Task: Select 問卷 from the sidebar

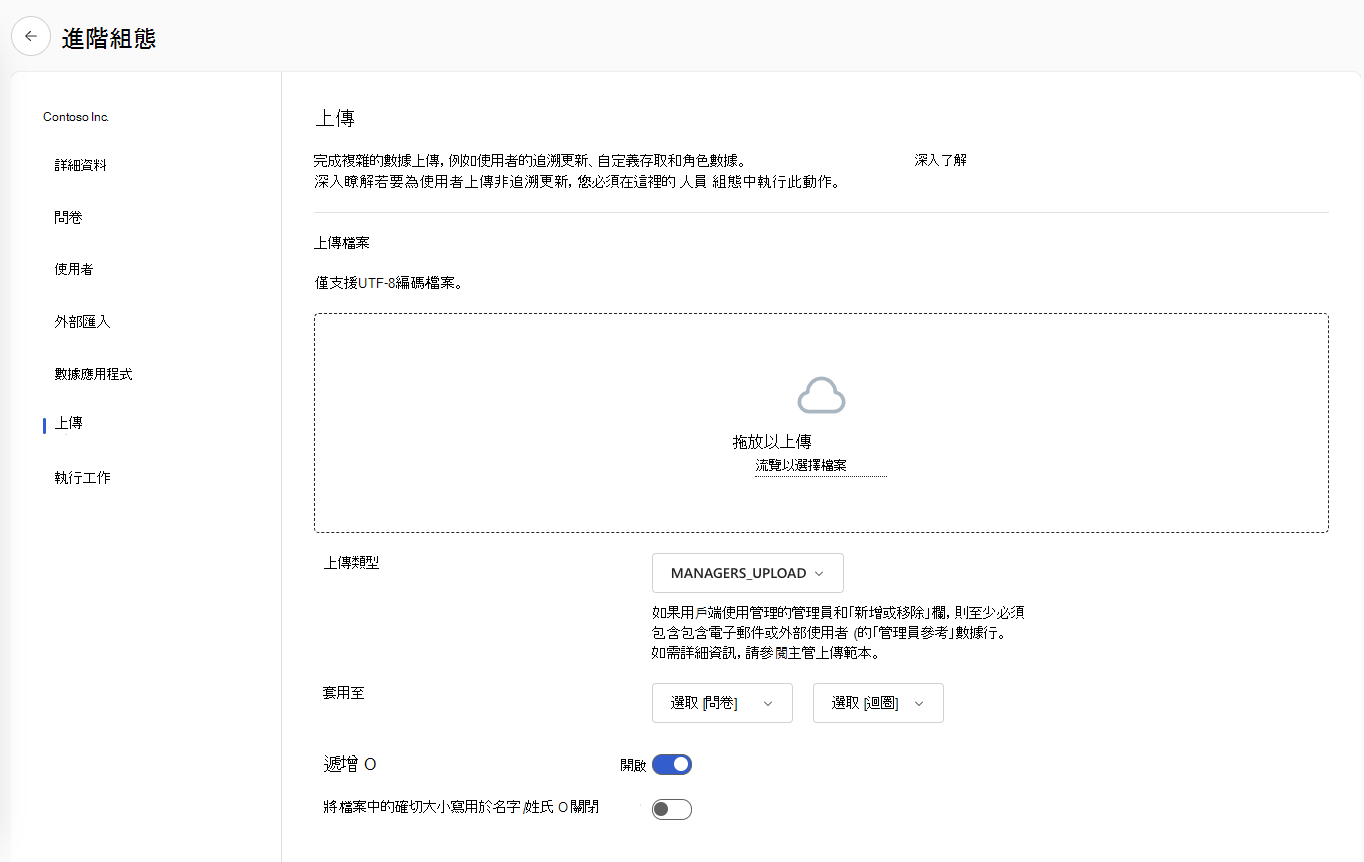Action: (x=68, y=217)
